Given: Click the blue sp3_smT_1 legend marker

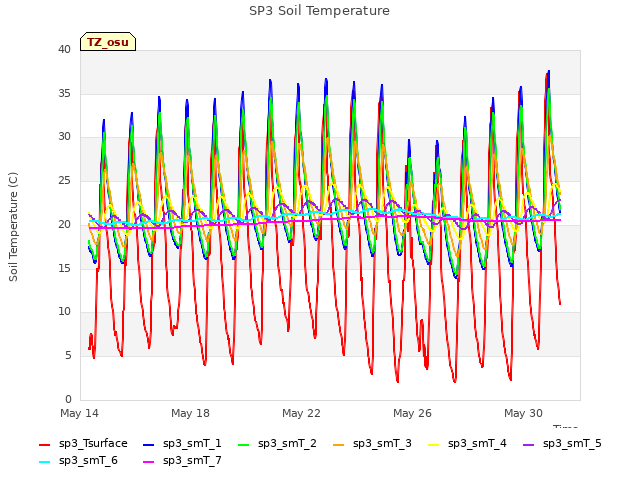Looking at the screenshot, I should click(149, 445).
